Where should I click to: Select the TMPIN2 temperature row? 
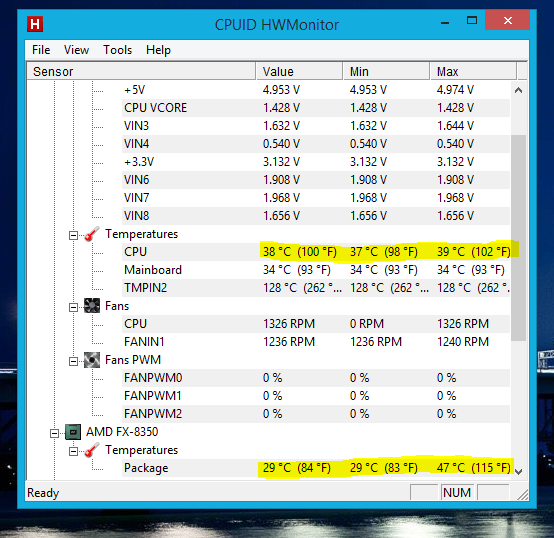click(316, 288)
